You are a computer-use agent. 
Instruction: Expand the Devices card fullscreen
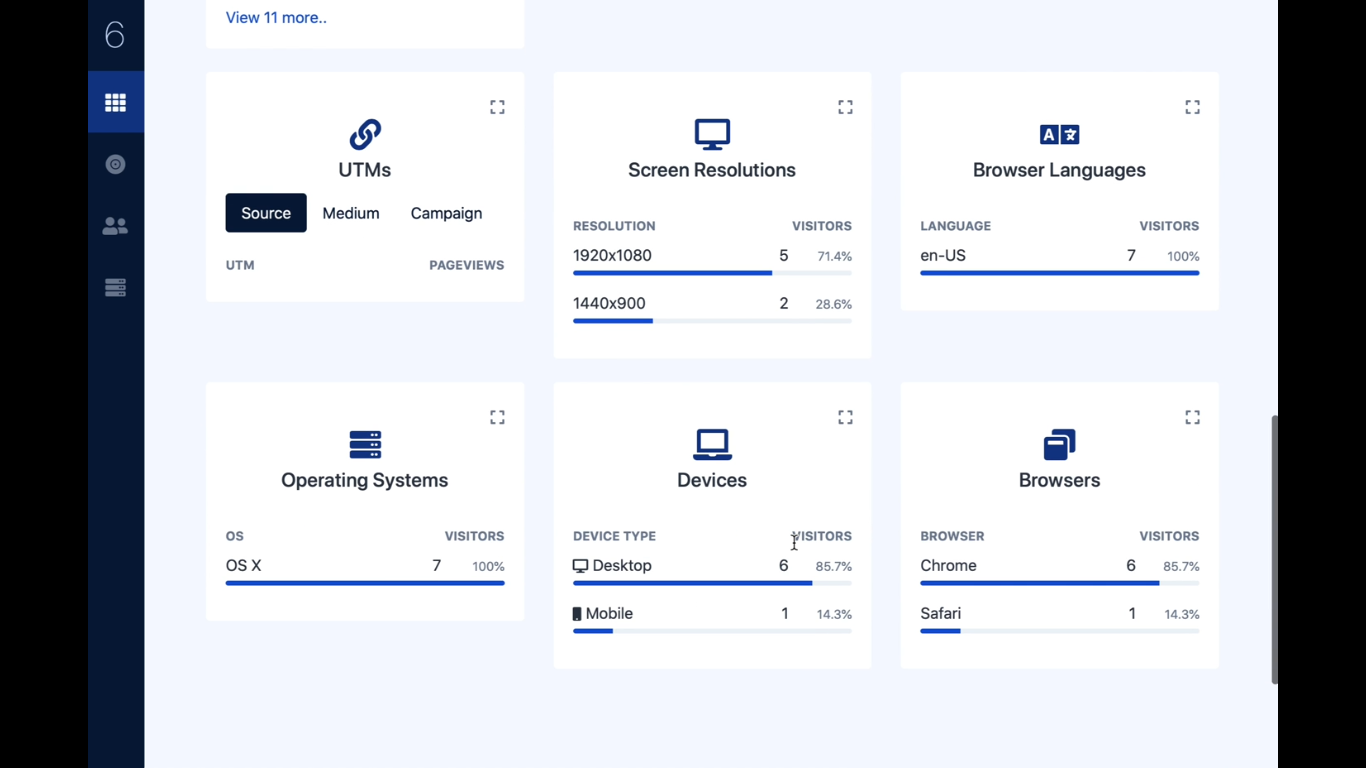coord(845,417)
